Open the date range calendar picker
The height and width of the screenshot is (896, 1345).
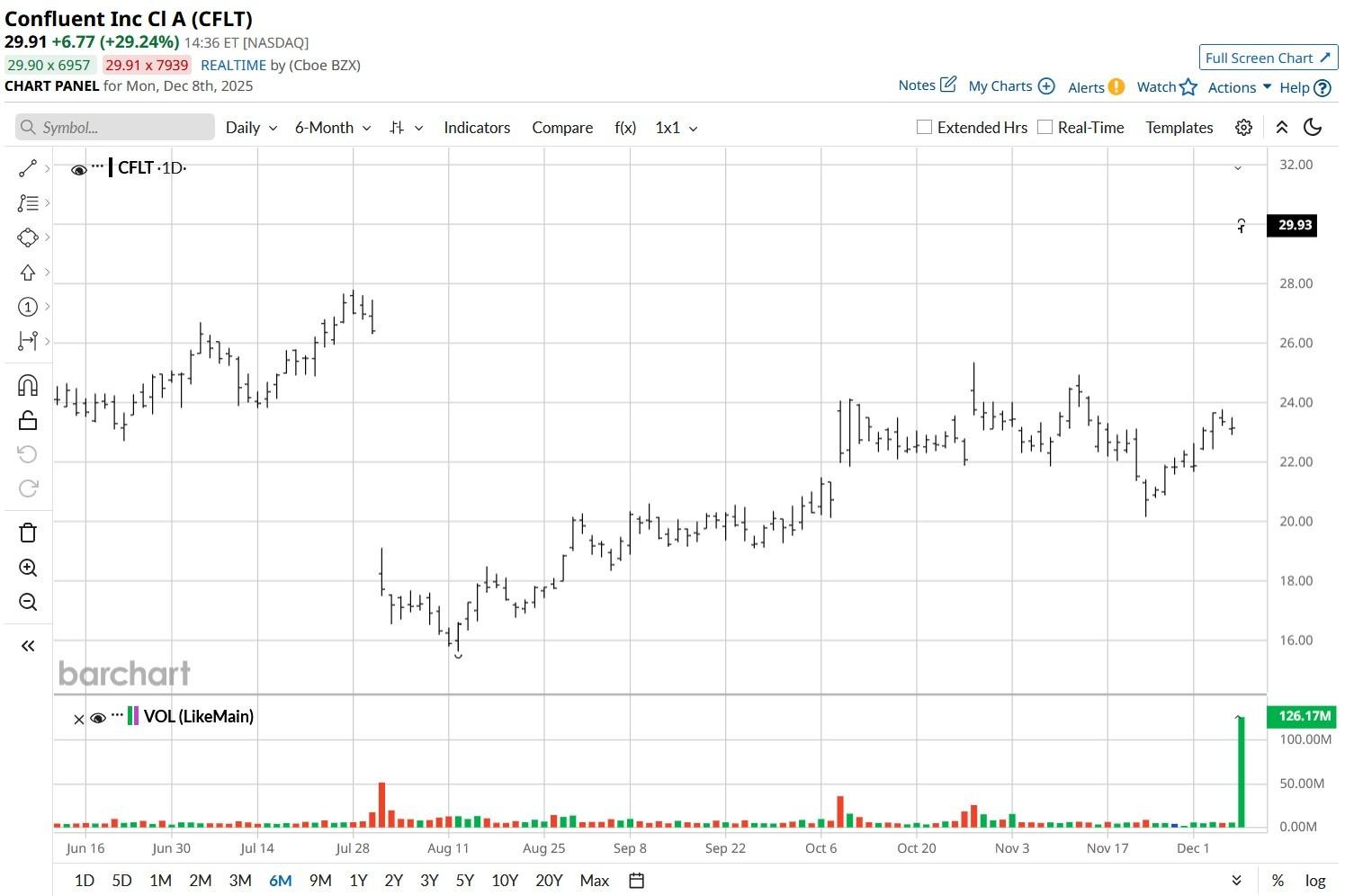pyautogui.click(x=636, y=881)
